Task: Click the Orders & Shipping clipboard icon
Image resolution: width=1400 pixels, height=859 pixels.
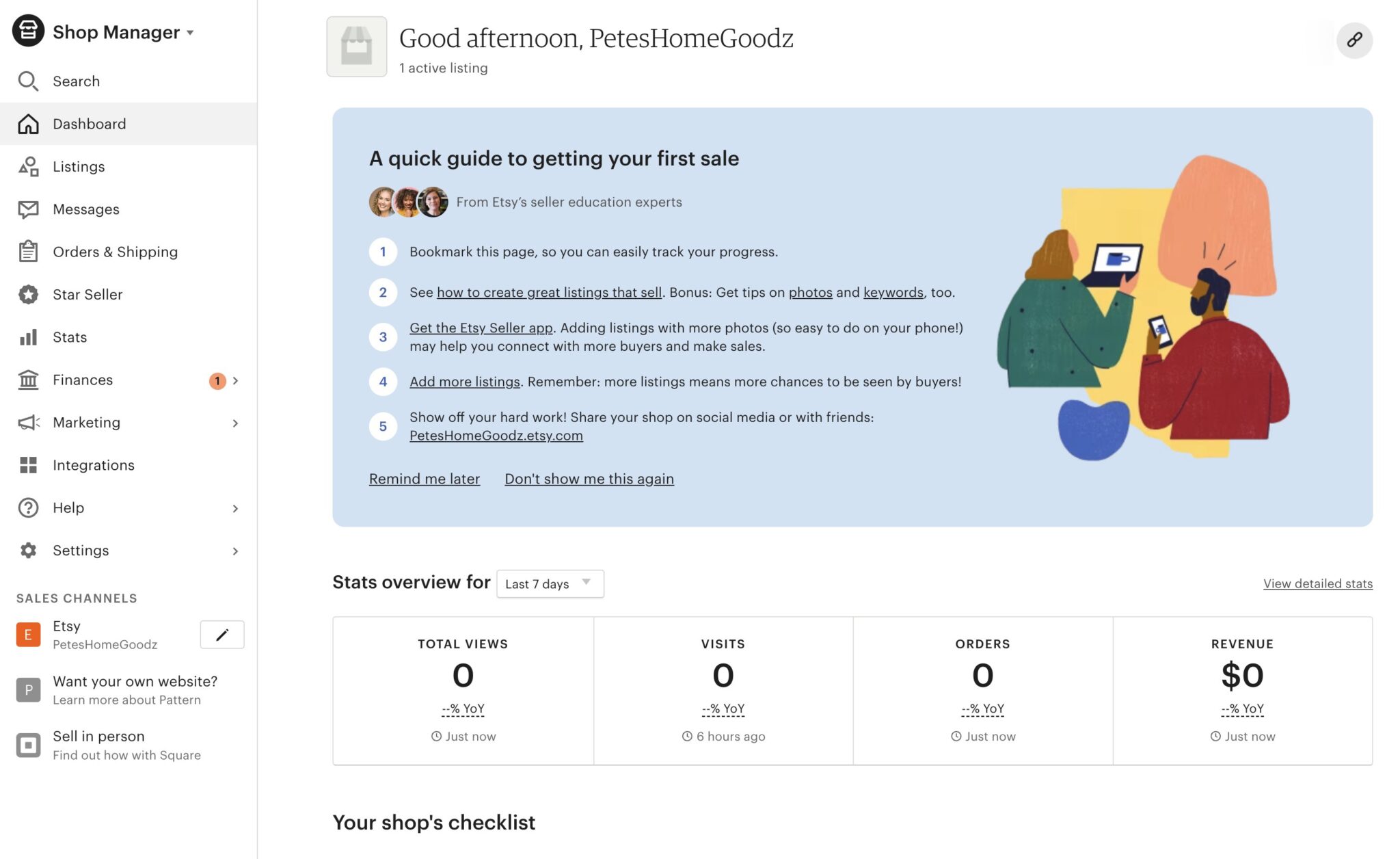Action: point(28,252)
